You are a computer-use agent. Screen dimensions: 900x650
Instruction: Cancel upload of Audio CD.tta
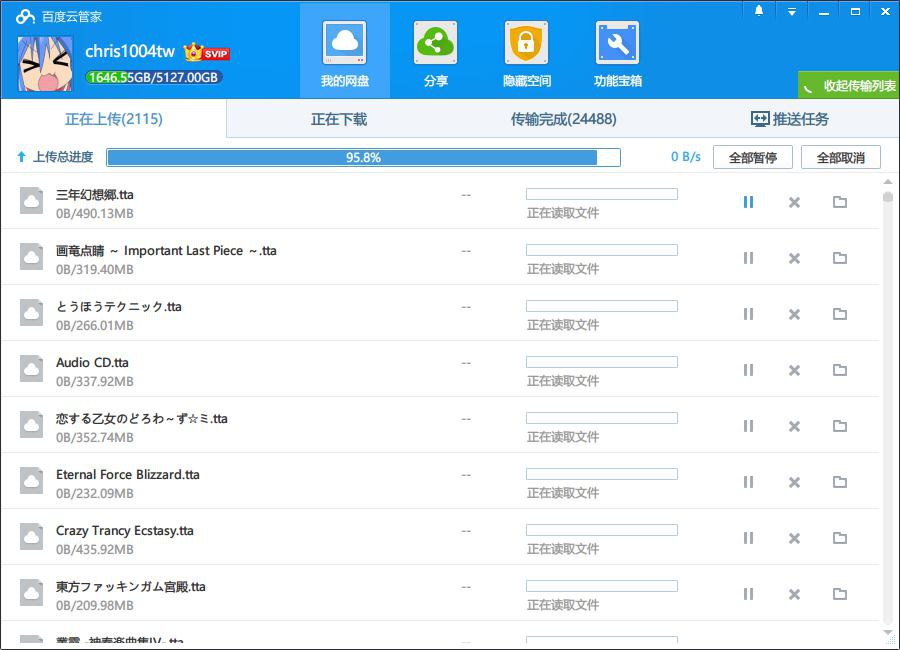click(x=794, y=370)
